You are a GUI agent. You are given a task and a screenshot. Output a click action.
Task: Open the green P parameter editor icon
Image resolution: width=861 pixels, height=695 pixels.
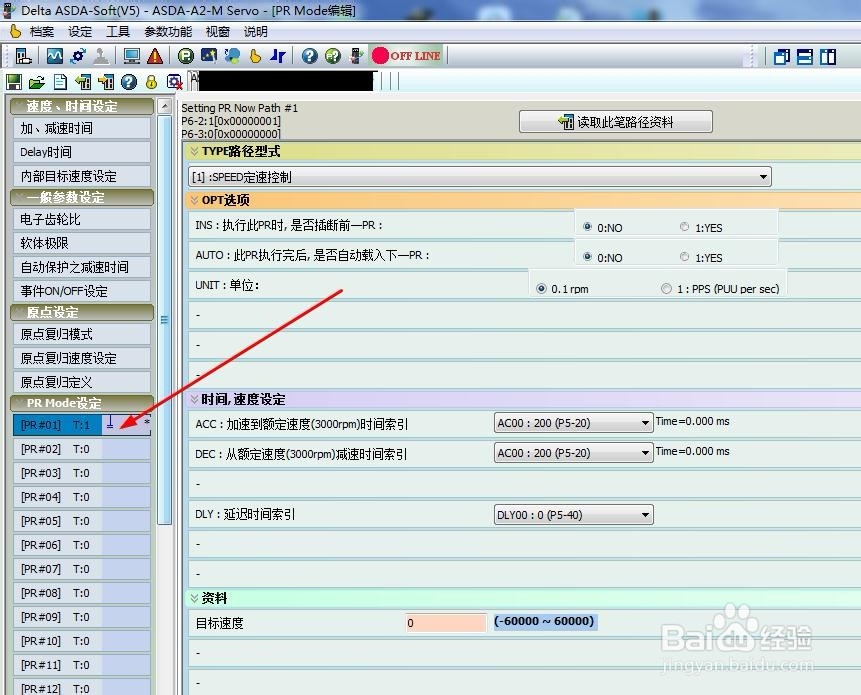click(x=186, y=56)
